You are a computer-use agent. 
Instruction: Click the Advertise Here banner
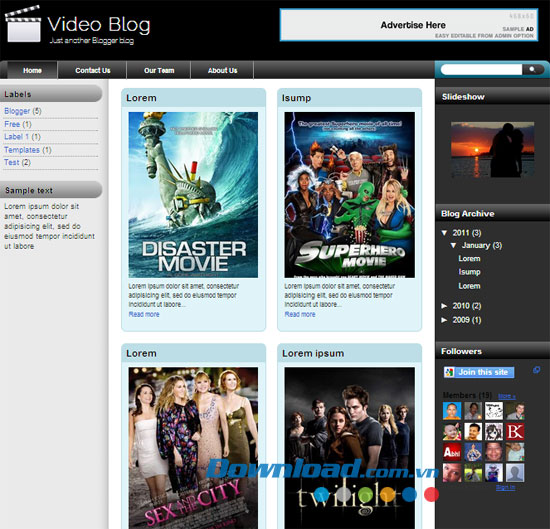409,25
